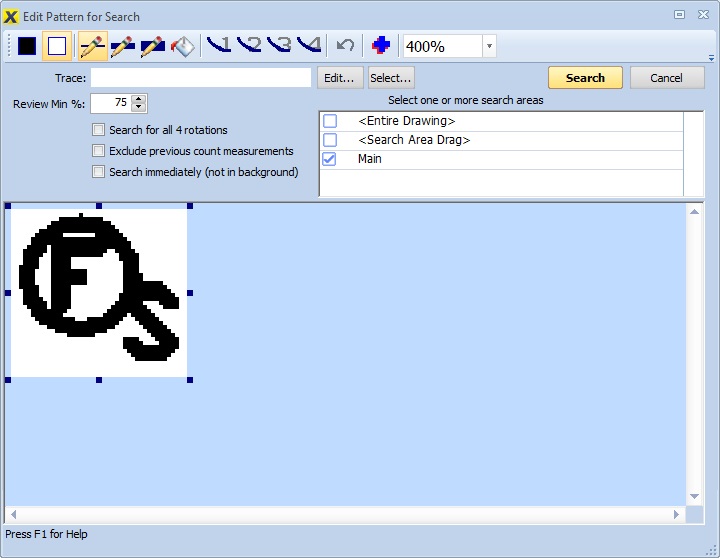Choose the thin line pencil tool

pyautogui.click(x=93, y=46)
